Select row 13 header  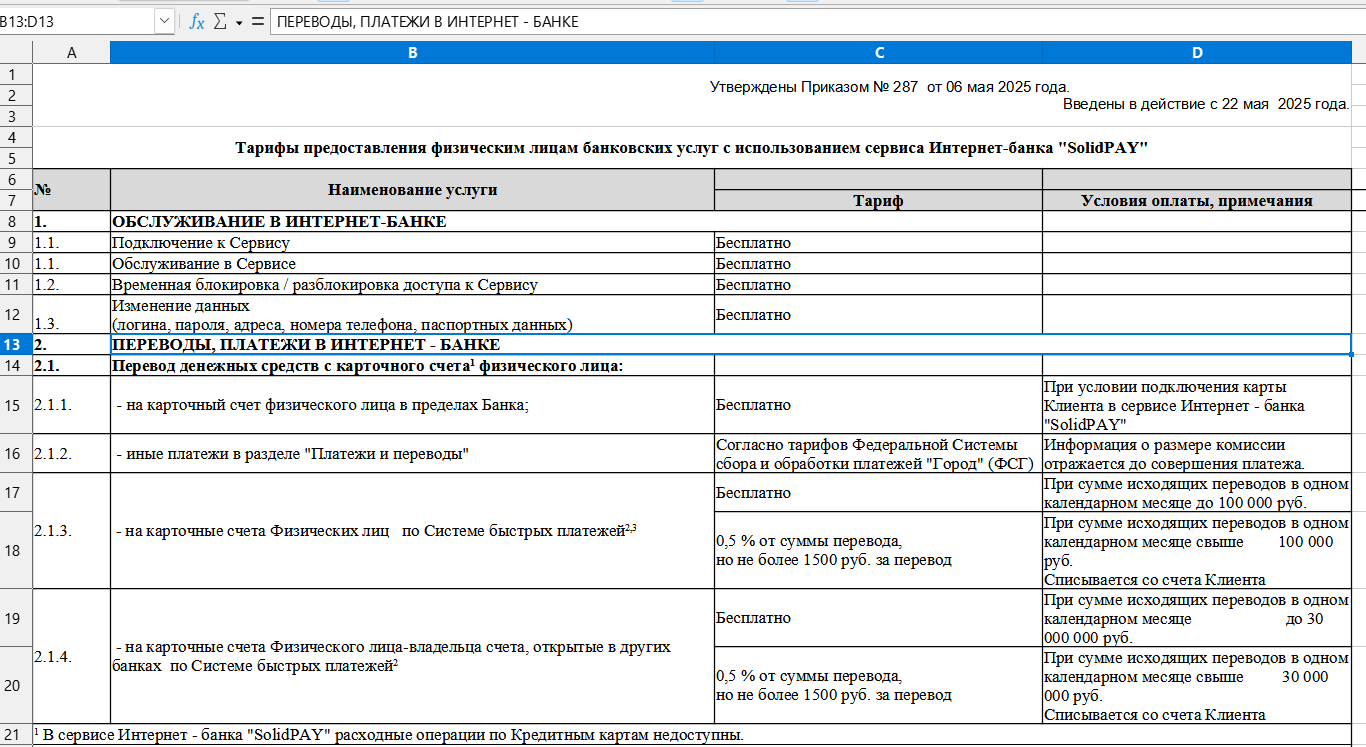click(x=16, y=345)
